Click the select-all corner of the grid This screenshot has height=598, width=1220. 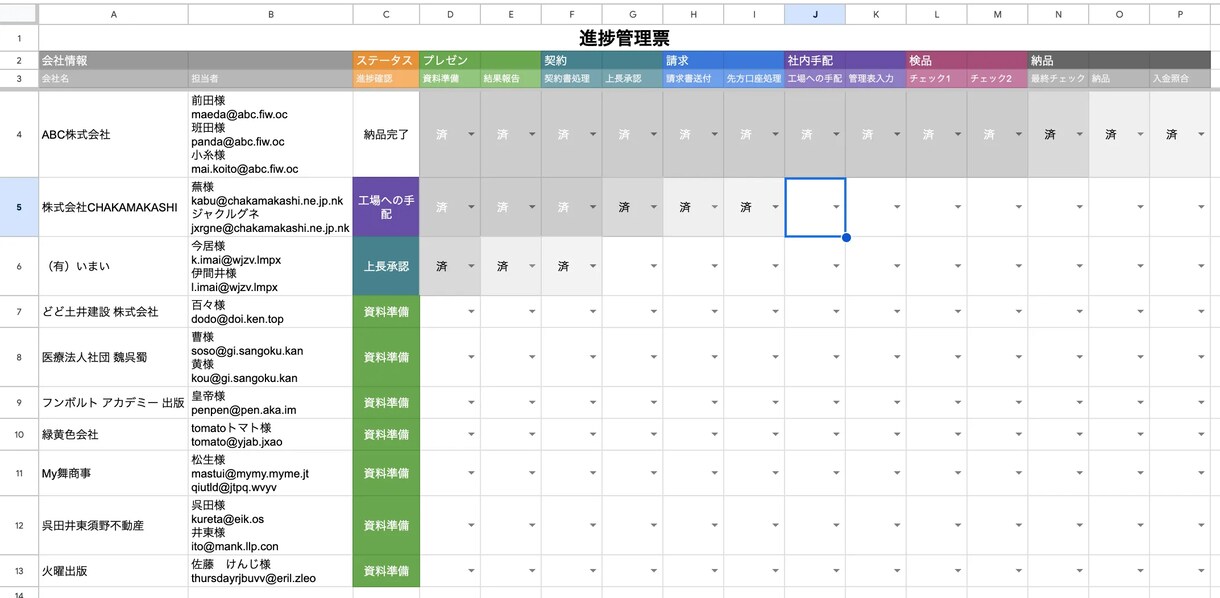pos(19,14)
